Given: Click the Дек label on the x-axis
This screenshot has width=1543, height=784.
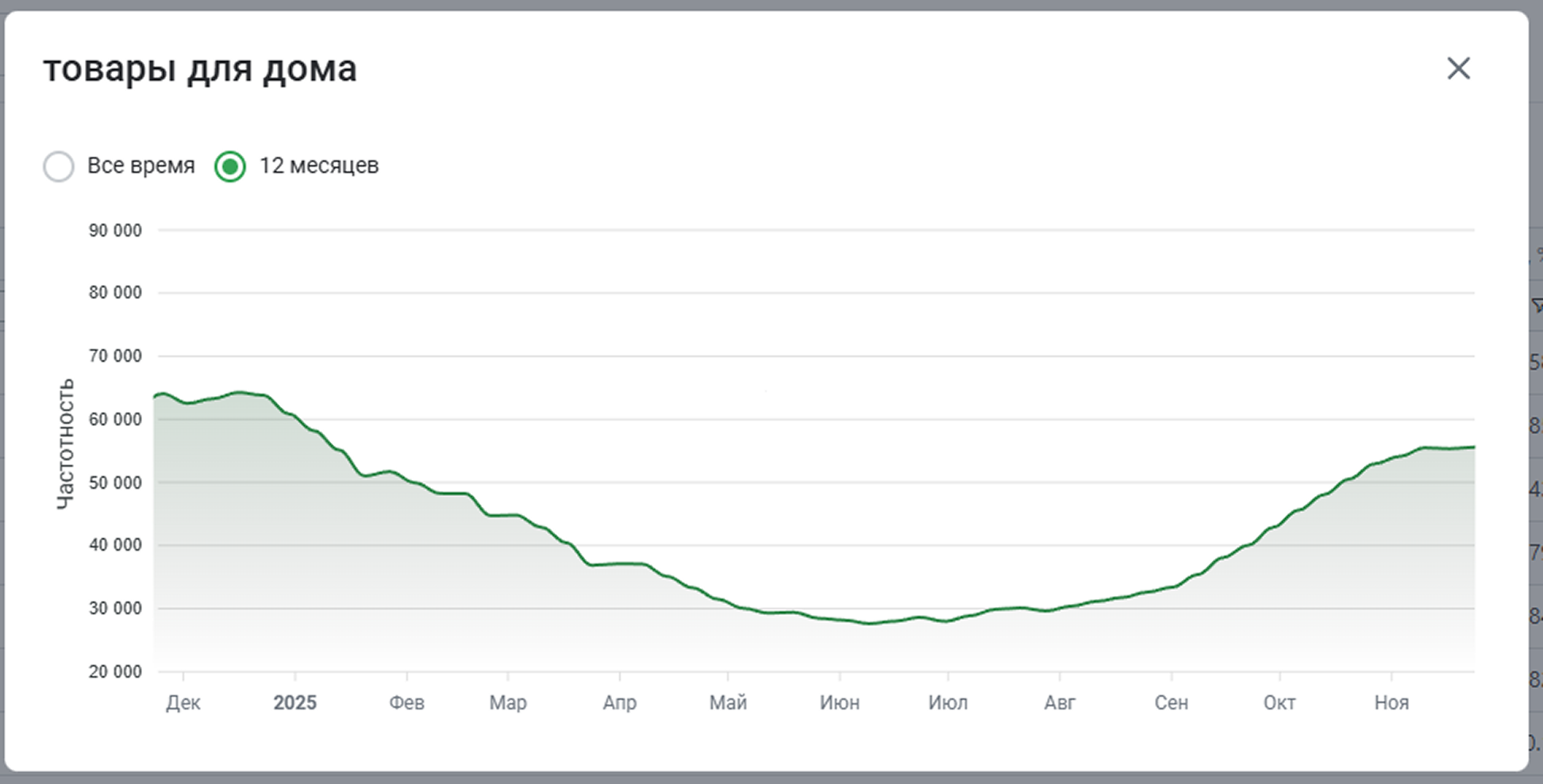Looking at the screenshot, I should (x=183, y=702).
